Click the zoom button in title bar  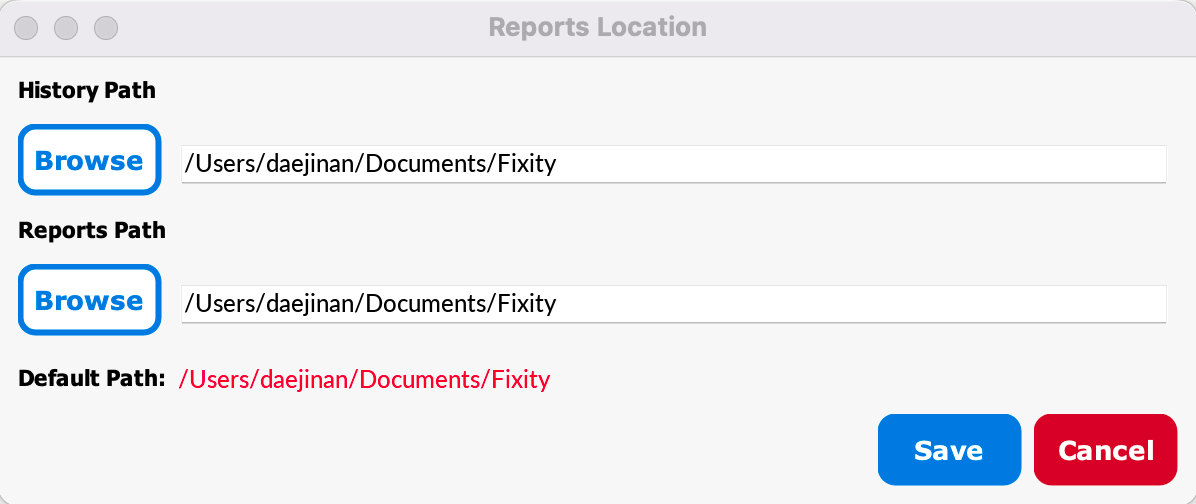105,28
